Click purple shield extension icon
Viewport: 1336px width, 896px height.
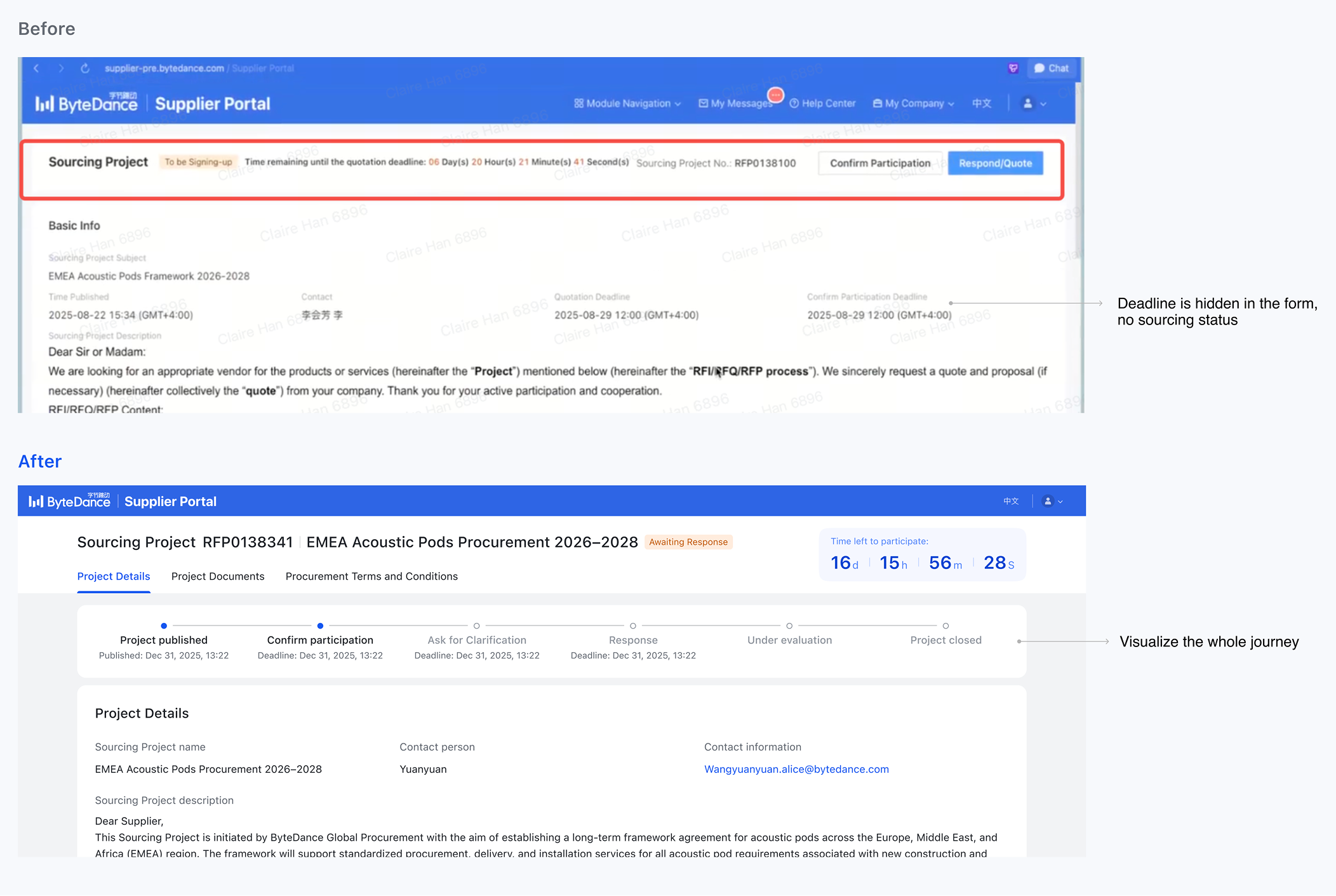[x=1013, y=69]
